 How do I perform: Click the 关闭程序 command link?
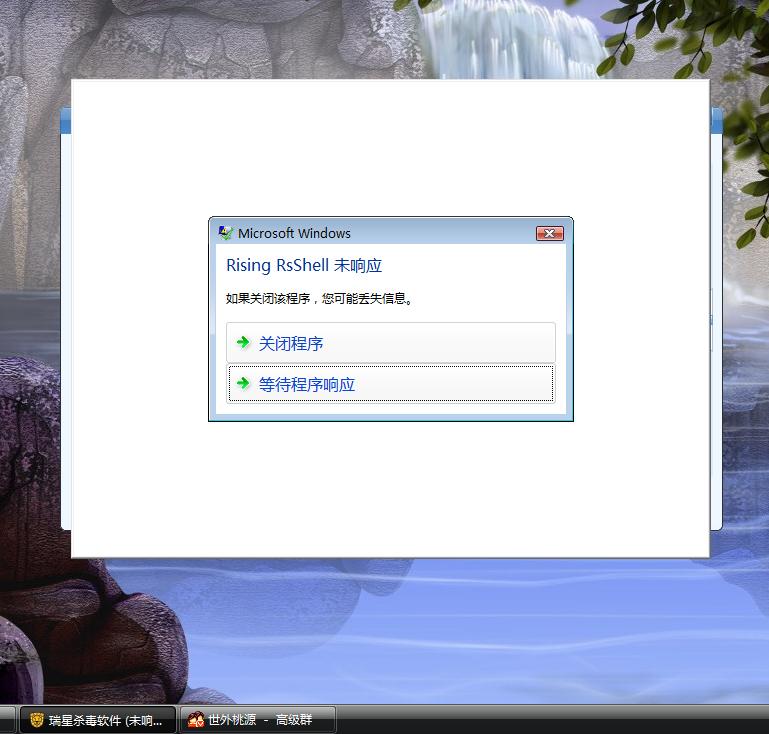click(390, 343)
